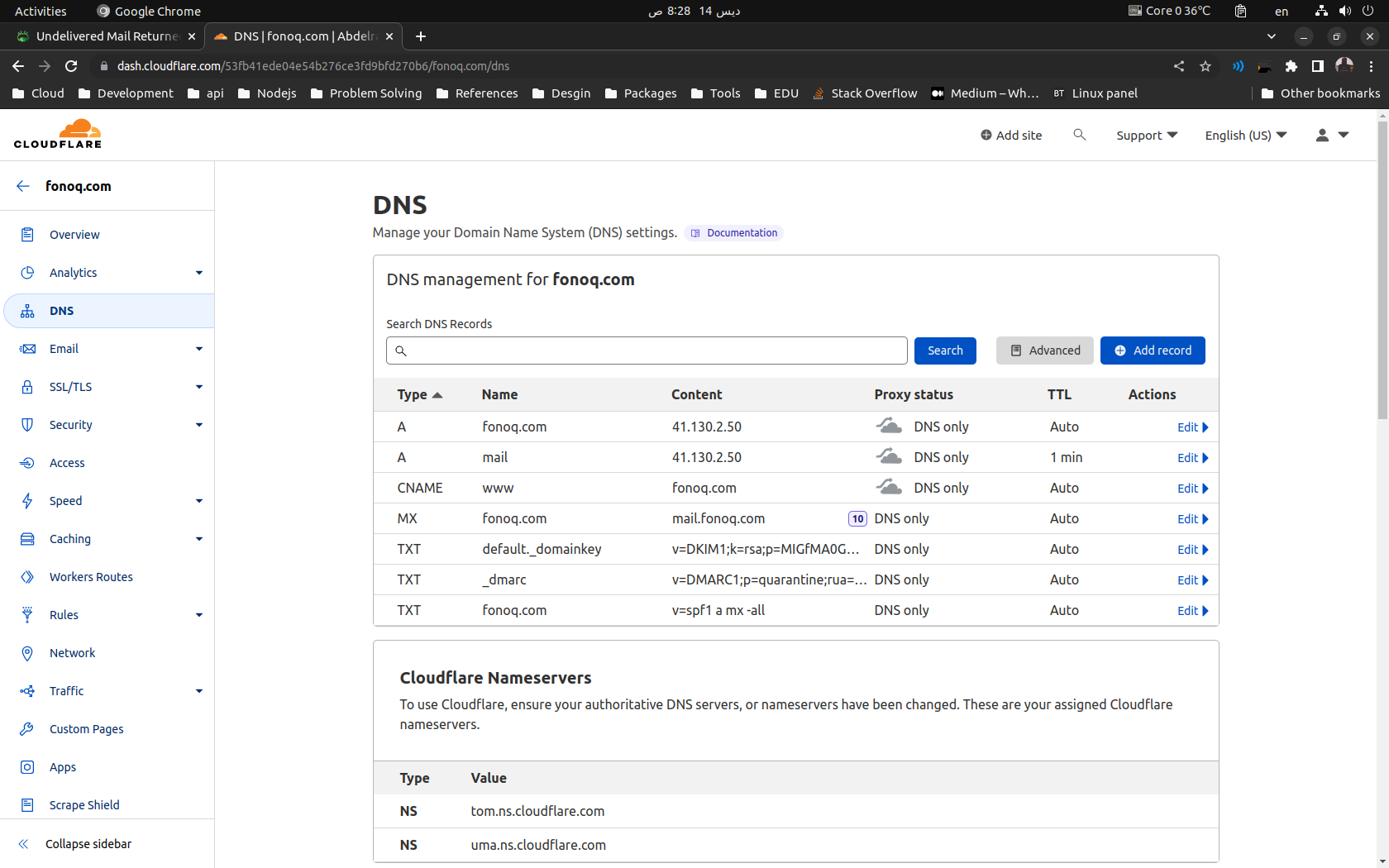Screen dimensions: 1389x868
Task: Click the Add record button
Action: tap(1152, 351)
